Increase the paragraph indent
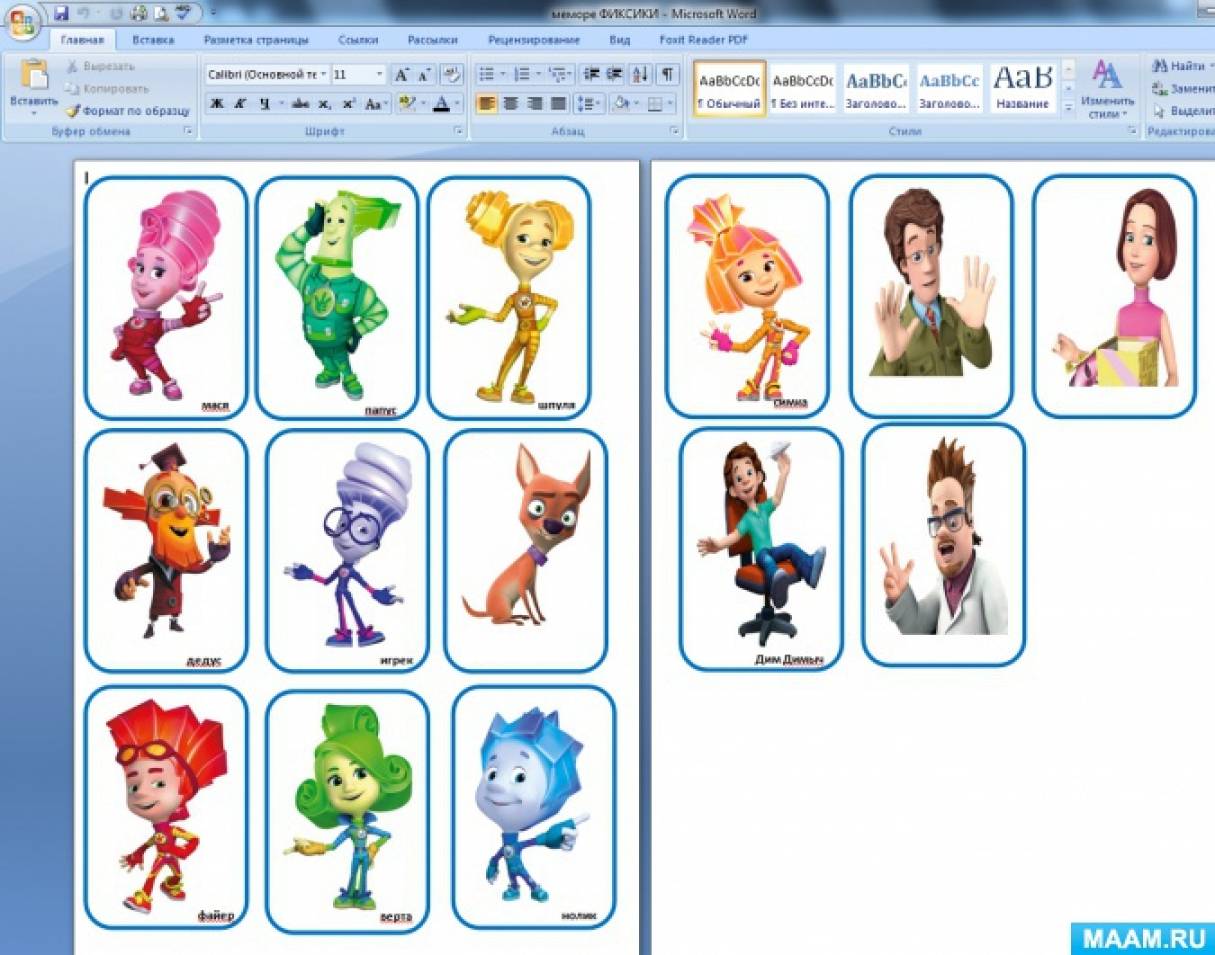This screenshot has width=1215, height=955. 615,75
